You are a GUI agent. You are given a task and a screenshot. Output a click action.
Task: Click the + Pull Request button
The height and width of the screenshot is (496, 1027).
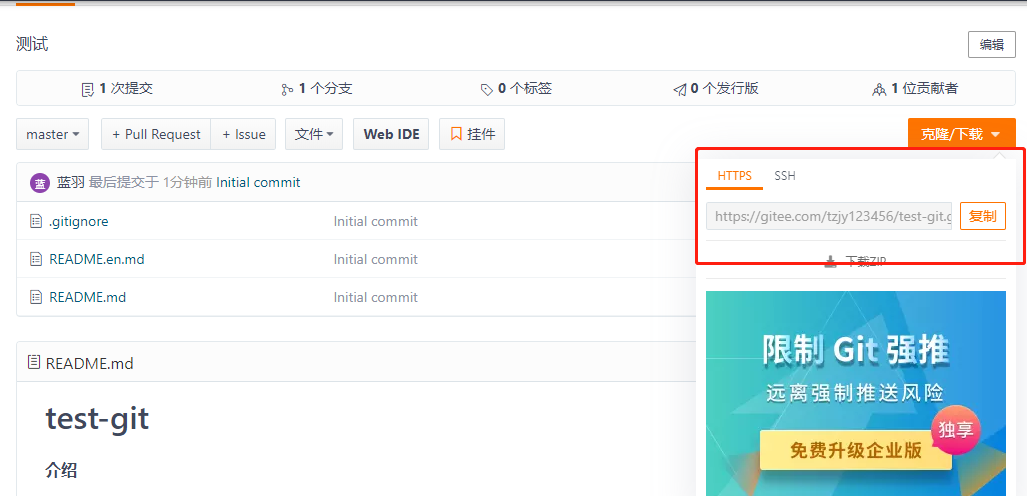pos(156,134)
